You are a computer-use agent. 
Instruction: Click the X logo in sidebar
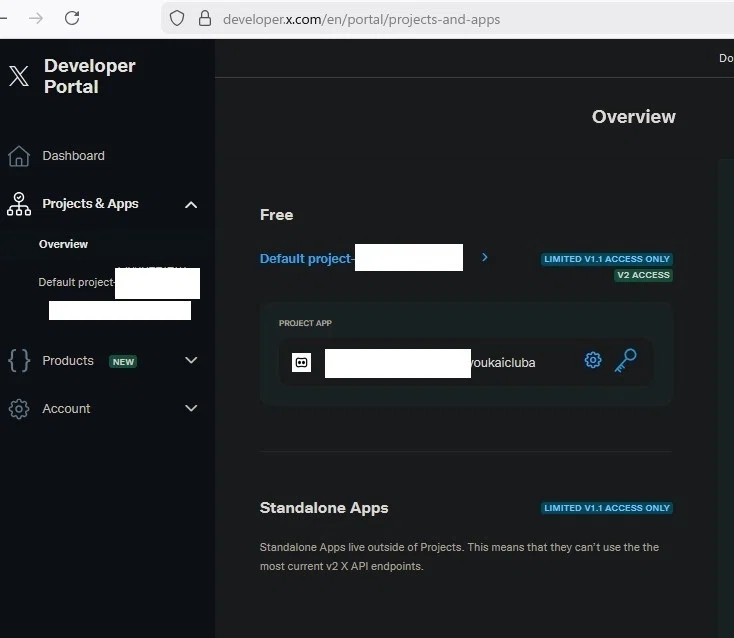tap(19, 76)
